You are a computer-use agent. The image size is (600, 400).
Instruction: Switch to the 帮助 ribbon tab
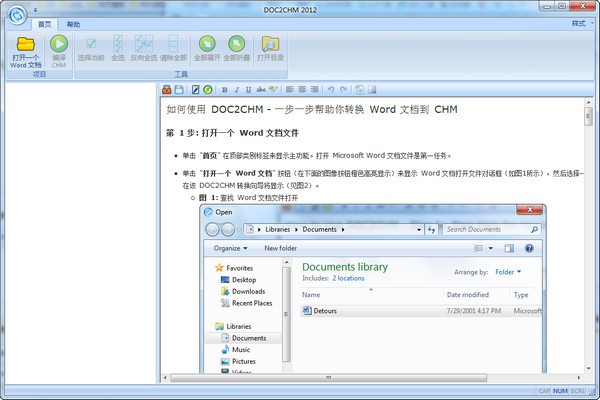tap(73, 24)
